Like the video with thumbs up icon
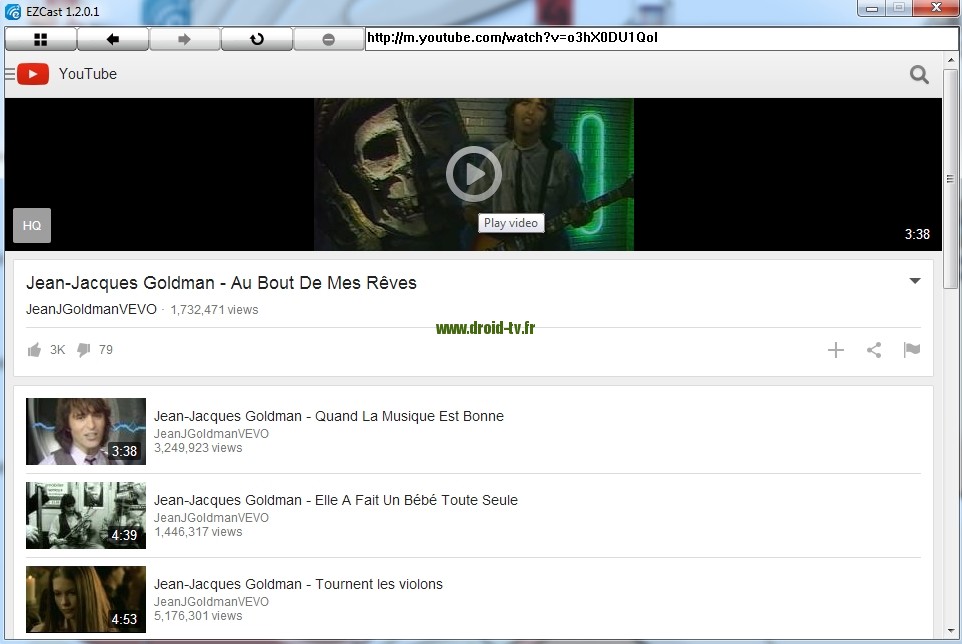 tap(34, 350)
